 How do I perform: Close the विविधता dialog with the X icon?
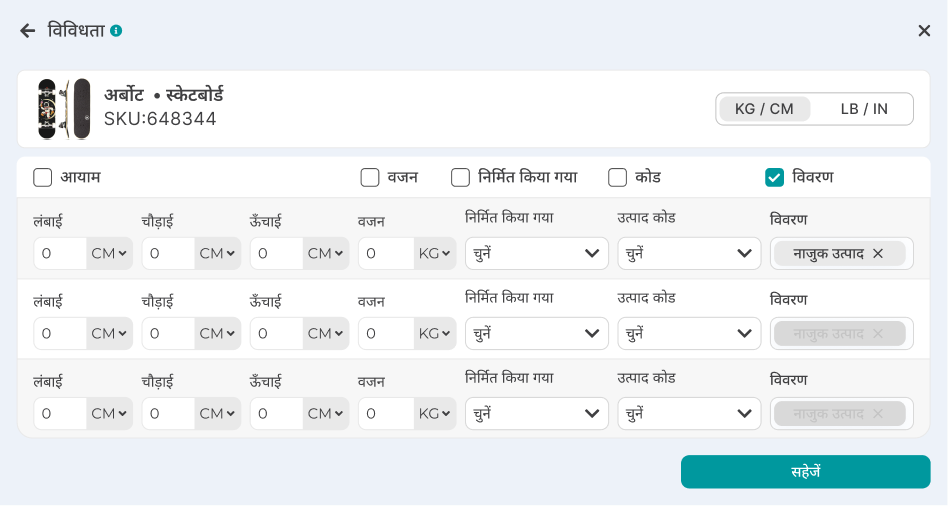tap(924, 31)
